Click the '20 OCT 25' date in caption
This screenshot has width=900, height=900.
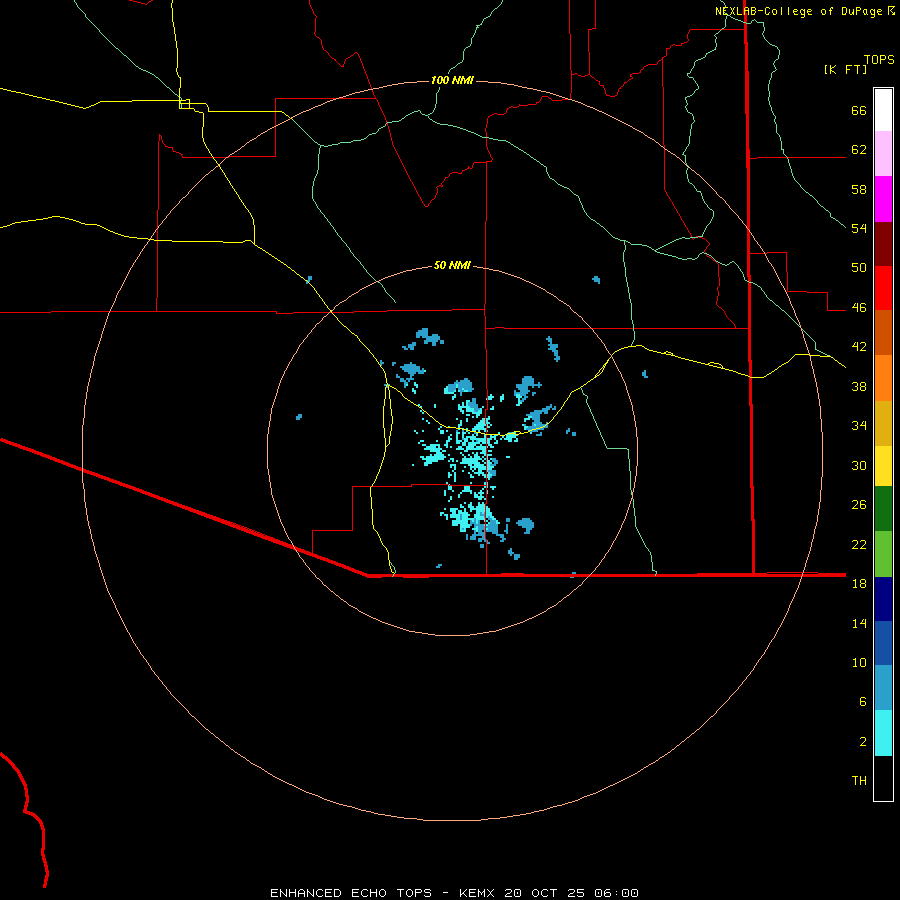coord(544,893)
